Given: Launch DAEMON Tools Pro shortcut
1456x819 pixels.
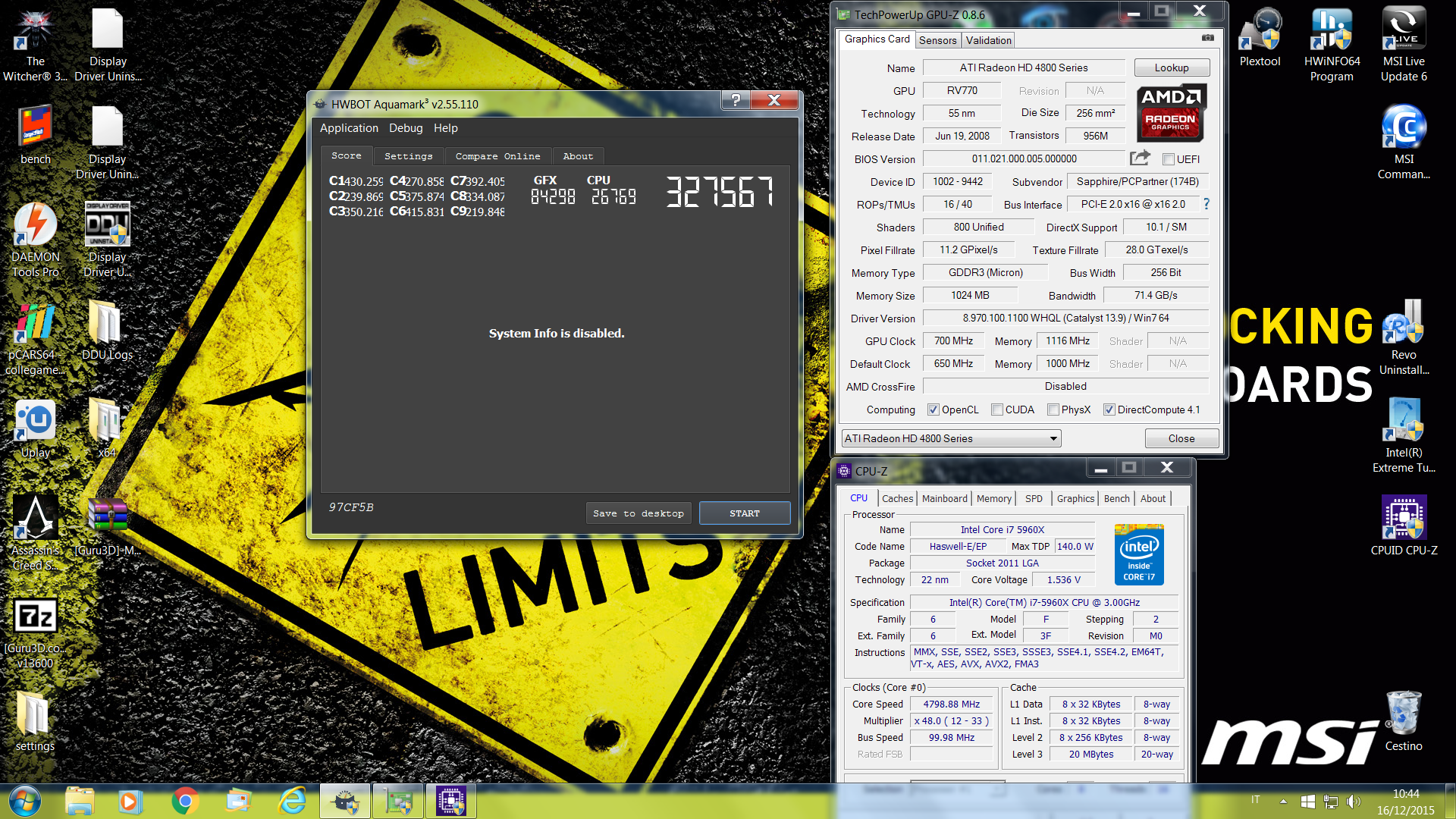Looking at the screenshot, I should point(35,240).
